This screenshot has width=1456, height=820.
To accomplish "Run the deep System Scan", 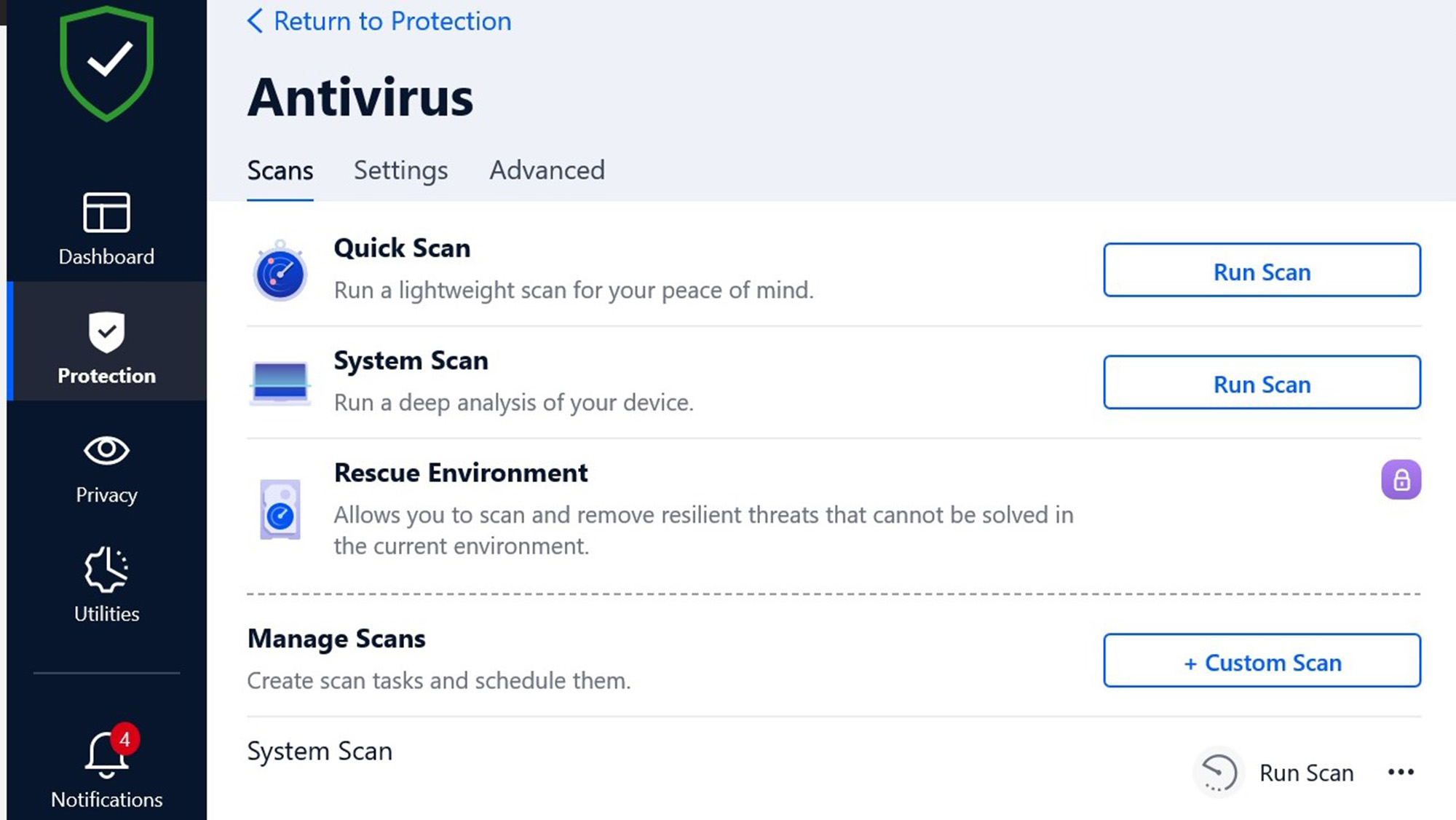I will pos(1262,383).
